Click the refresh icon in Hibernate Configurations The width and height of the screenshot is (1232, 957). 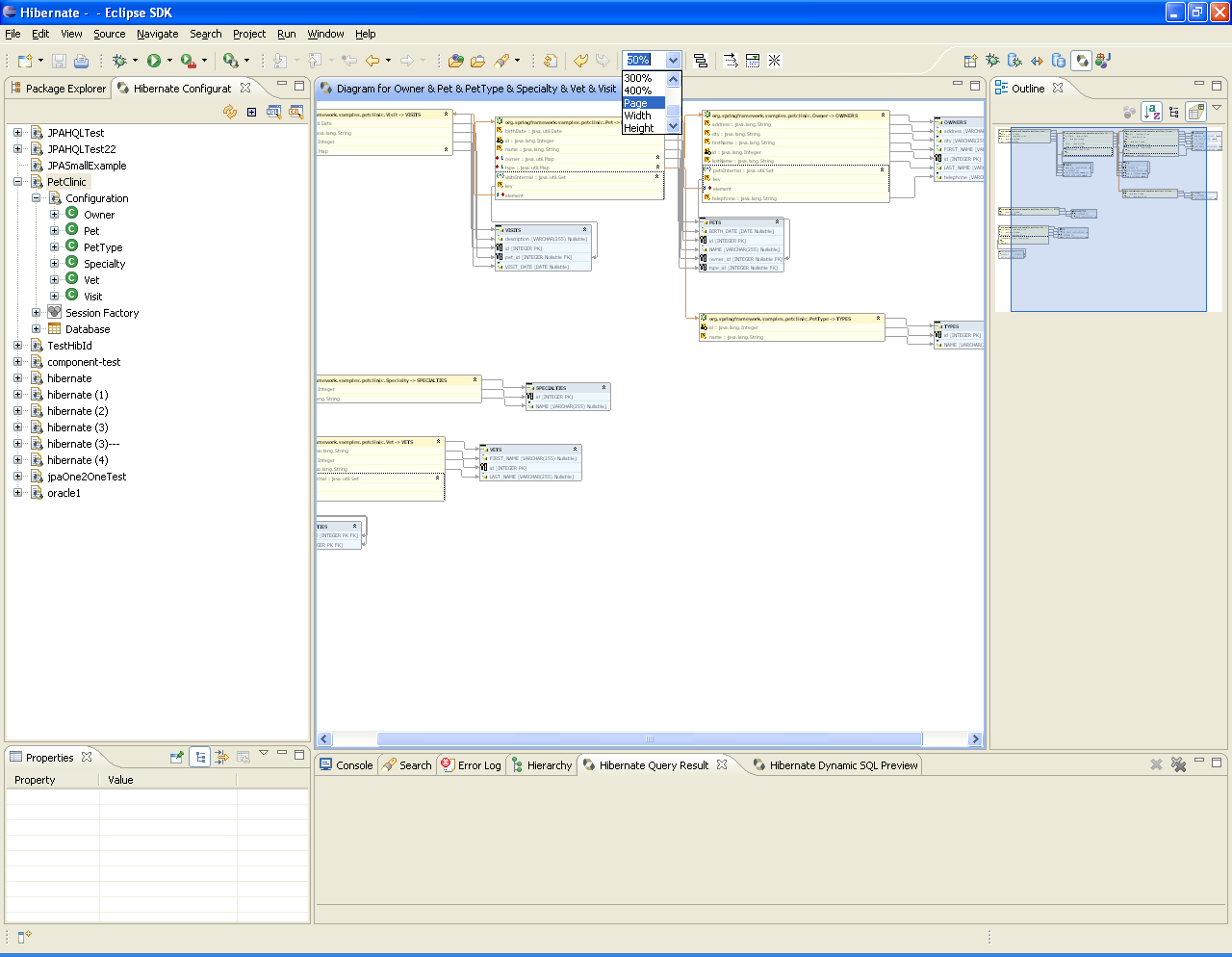(229, 112)
